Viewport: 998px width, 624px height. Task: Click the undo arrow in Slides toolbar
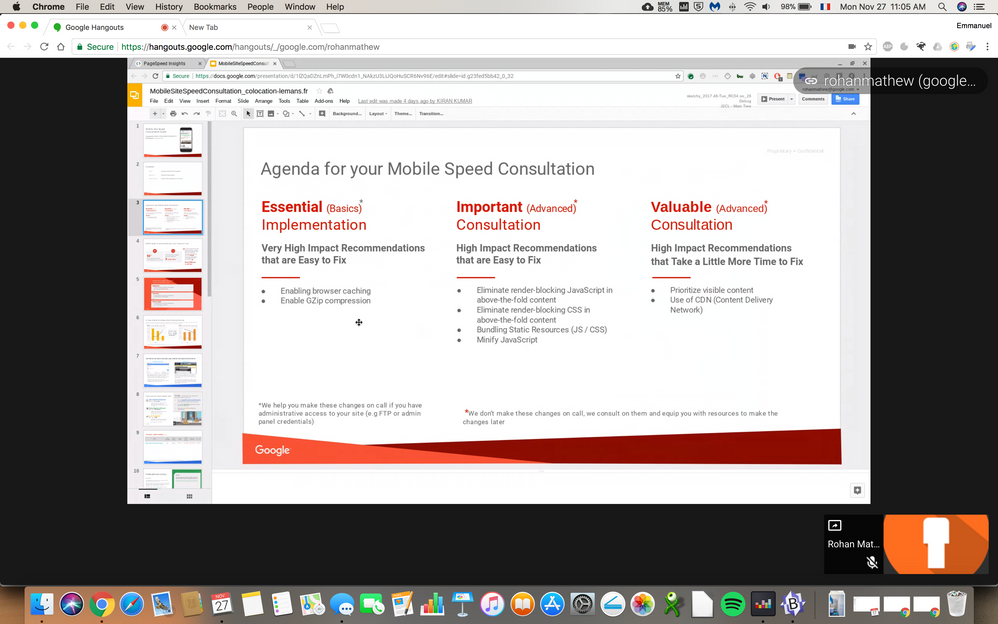coord(185,114)
